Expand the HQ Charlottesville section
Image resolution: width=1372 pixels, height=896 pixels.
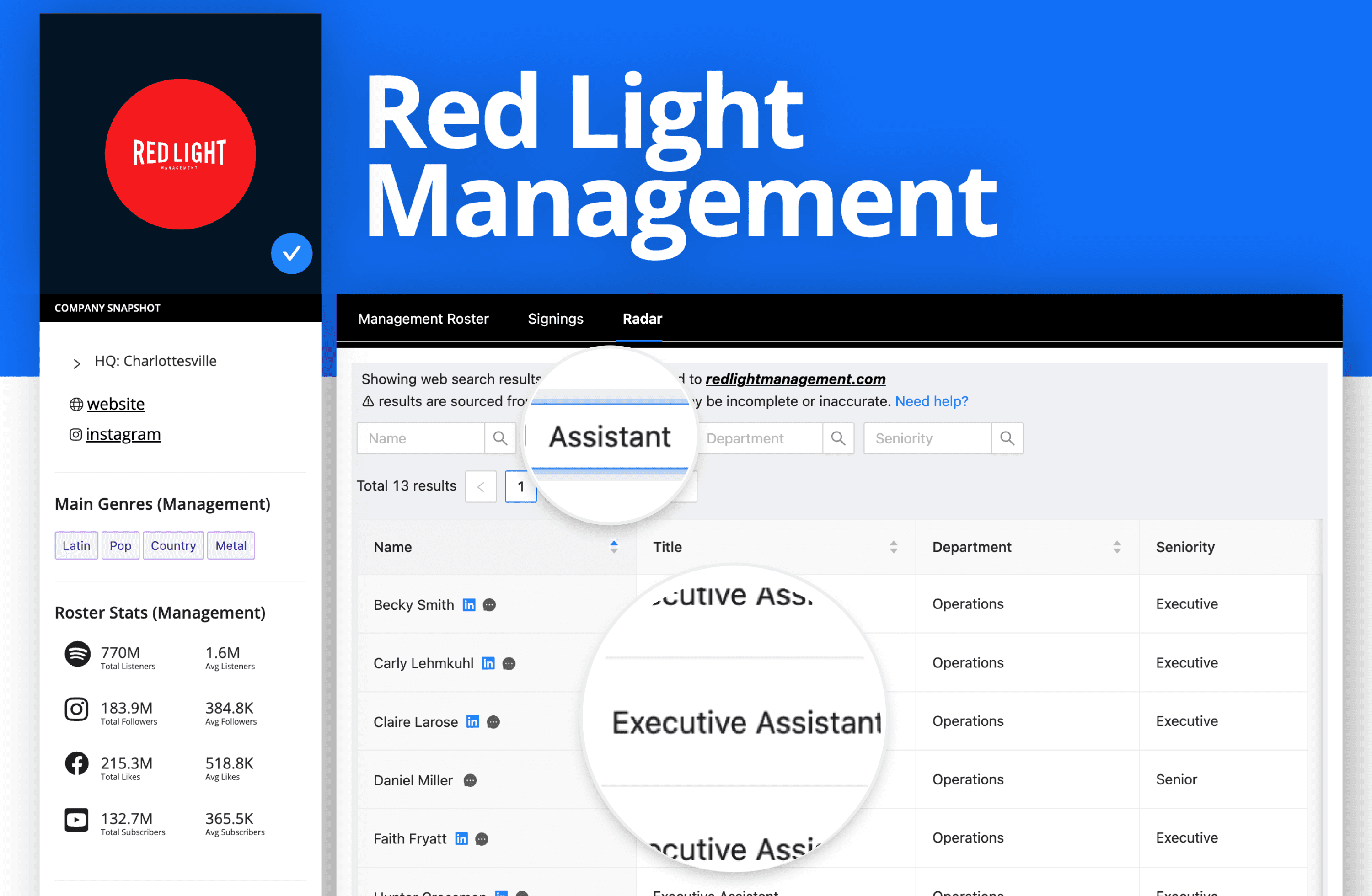77,363
